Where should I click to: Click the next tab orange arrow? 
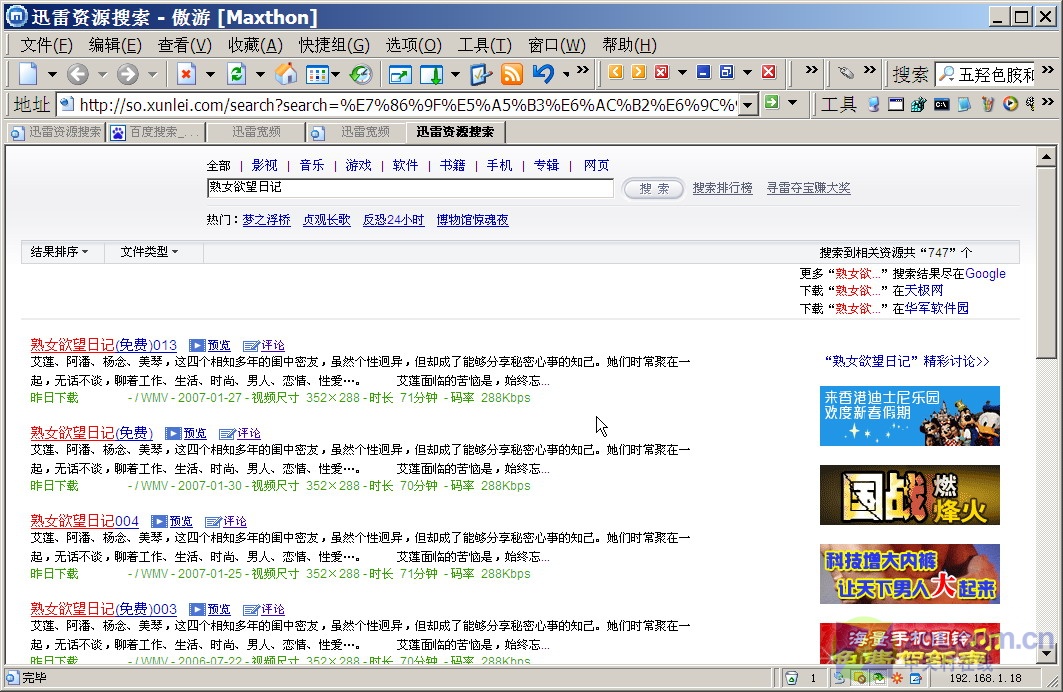coord(639,72)
